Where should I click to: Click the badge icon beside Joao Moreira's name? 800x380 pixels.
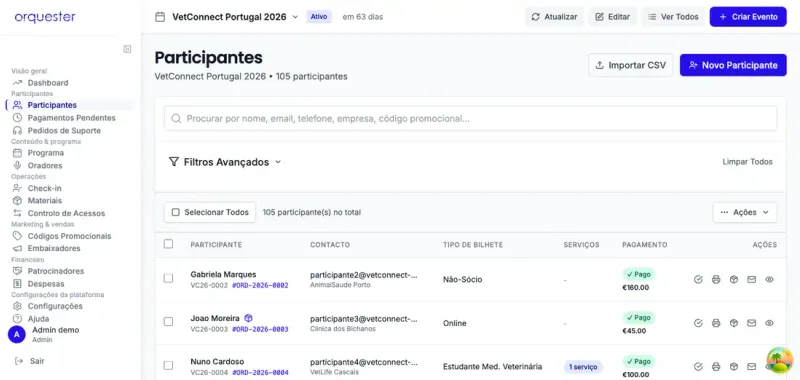click(x=248, y=318)
